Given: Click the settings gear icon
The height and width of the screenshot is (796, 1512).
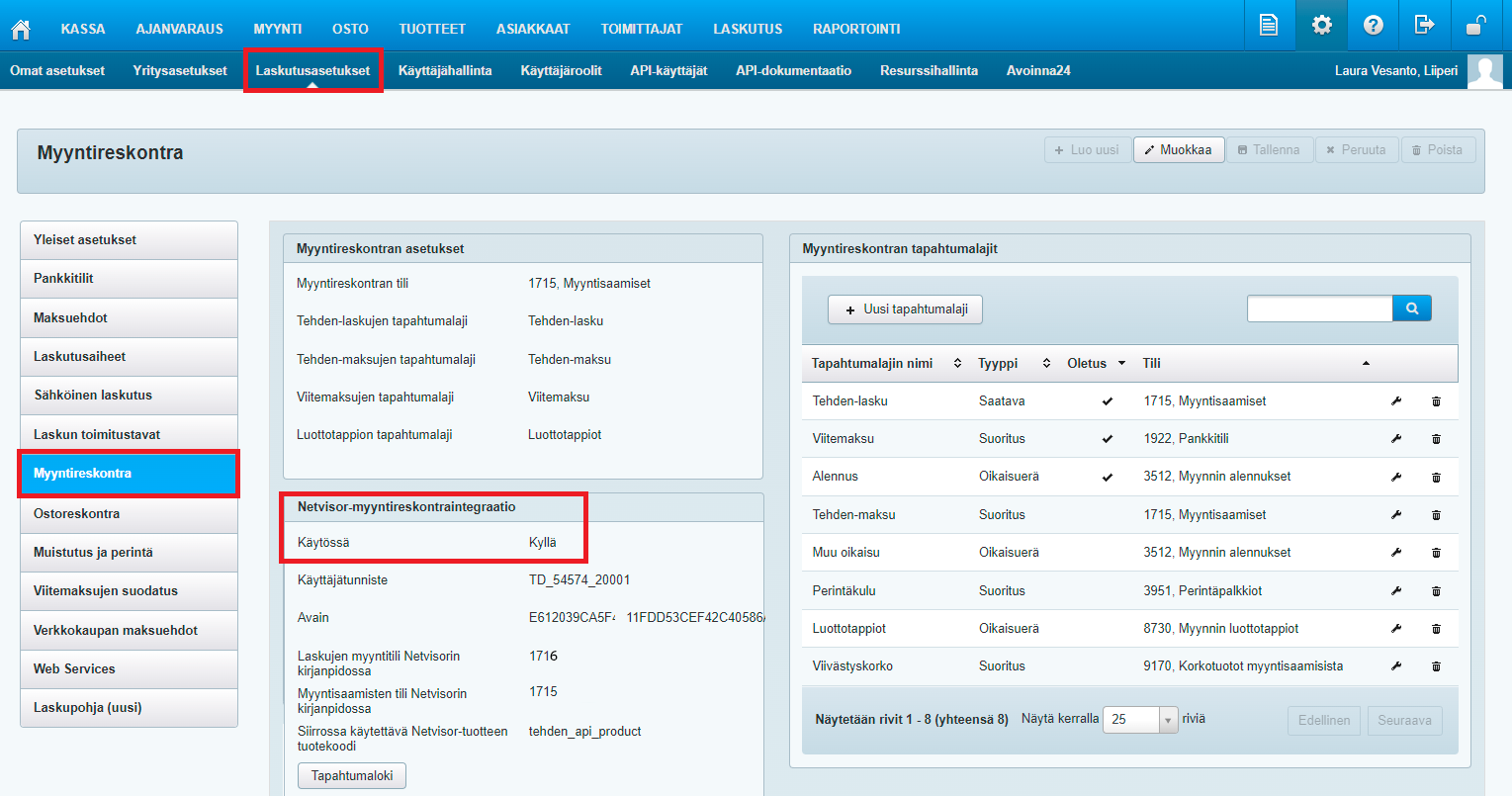Looking at the screenshot, I should click(1321, 26).
